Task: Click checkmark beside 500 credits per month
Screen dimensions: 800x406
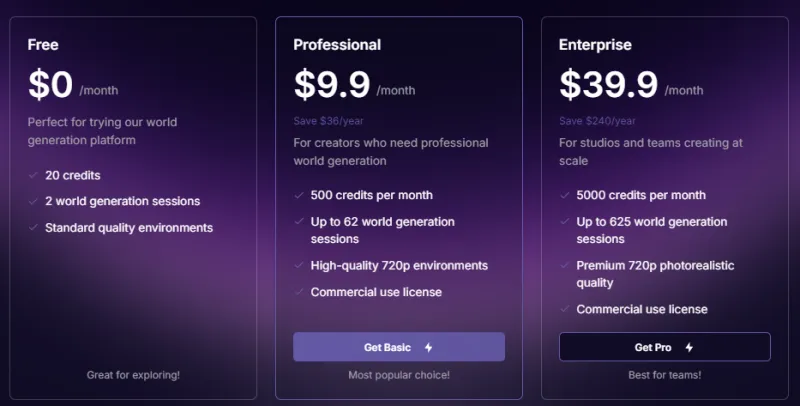Action: coord(299,195)
